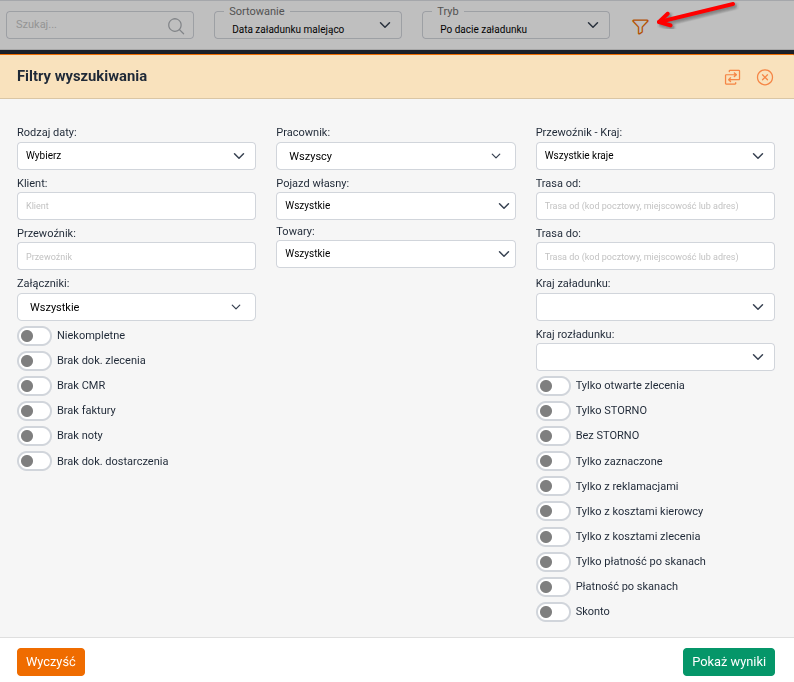Open the Załączniki dropdown
794x682 pixels.
tap(136, 307)
